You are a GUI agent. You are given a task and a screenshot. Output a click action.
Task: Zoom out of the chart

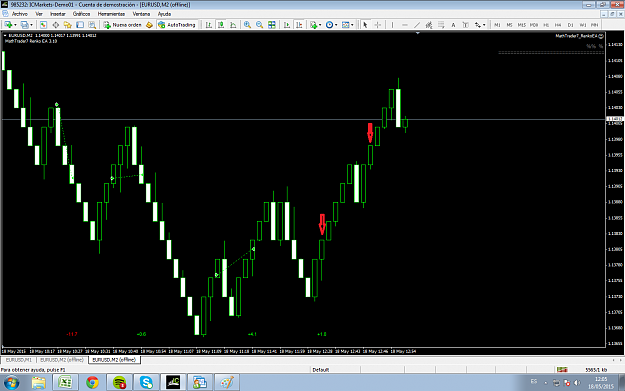click(259, 25)
